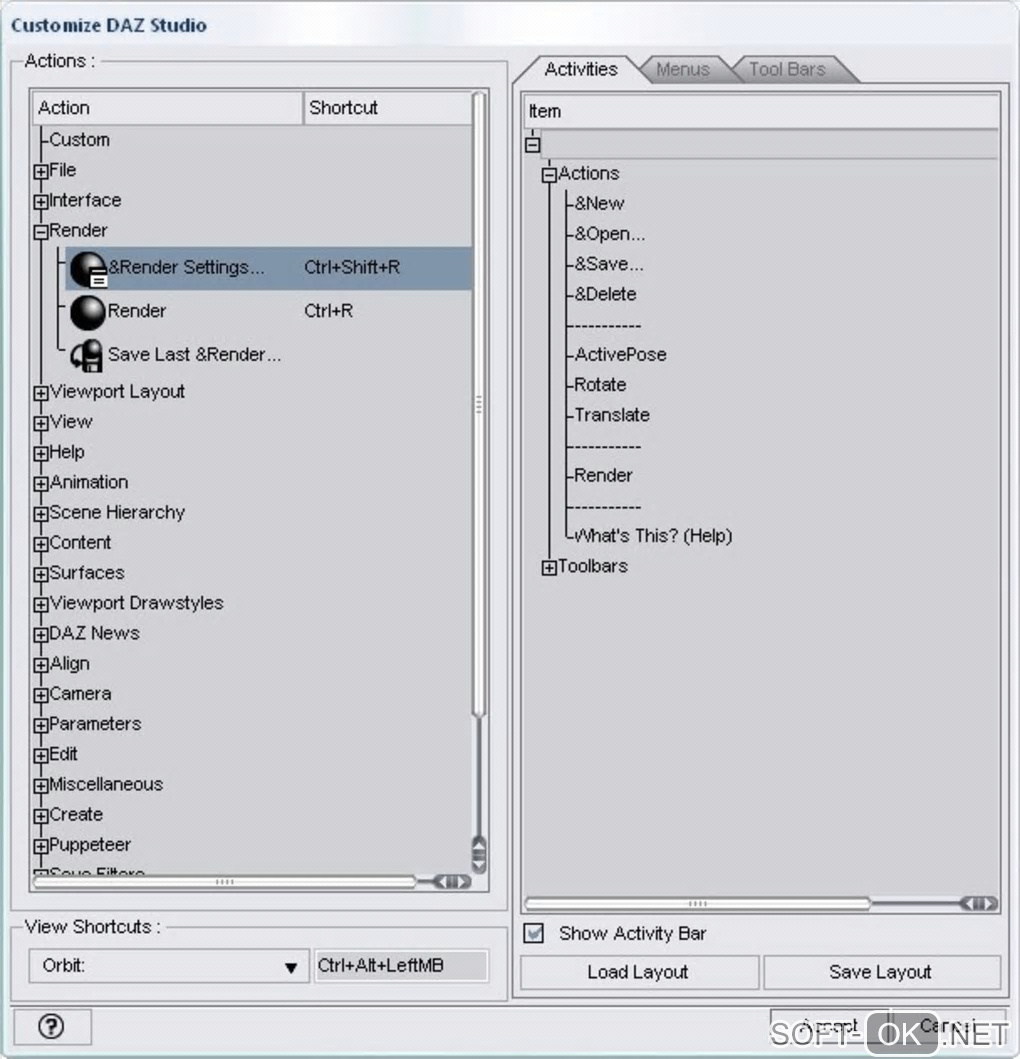Expand the View action group

pyautogui.click(x=41, y=423)
